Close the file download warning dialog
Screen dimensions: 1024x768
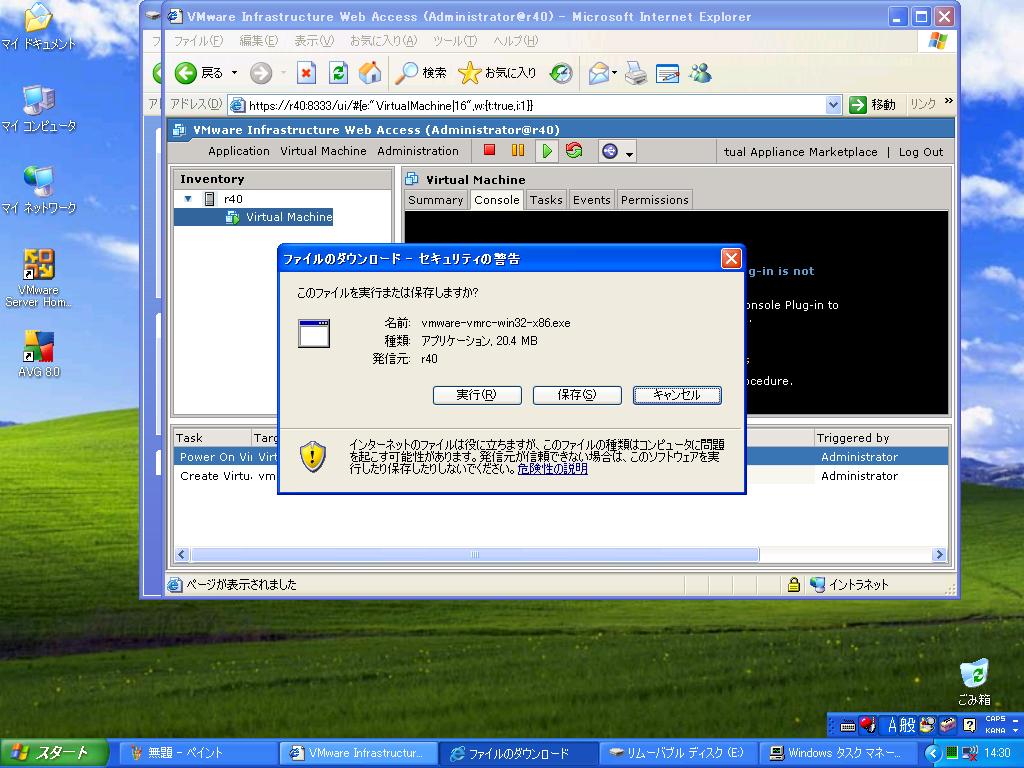point(731,259)
